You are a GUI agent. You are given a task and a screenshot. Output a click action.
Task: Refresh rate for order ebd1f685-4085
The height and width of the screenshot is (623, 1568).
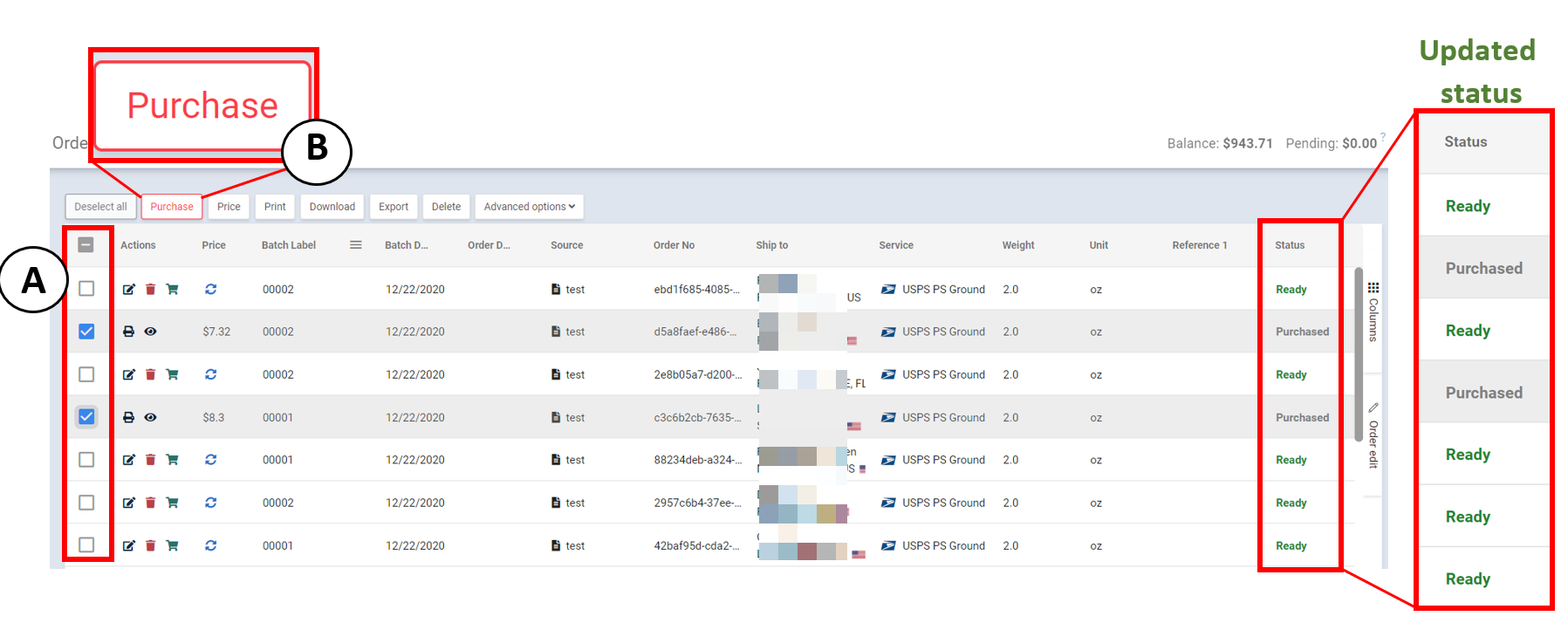click(x=210, y=289)
